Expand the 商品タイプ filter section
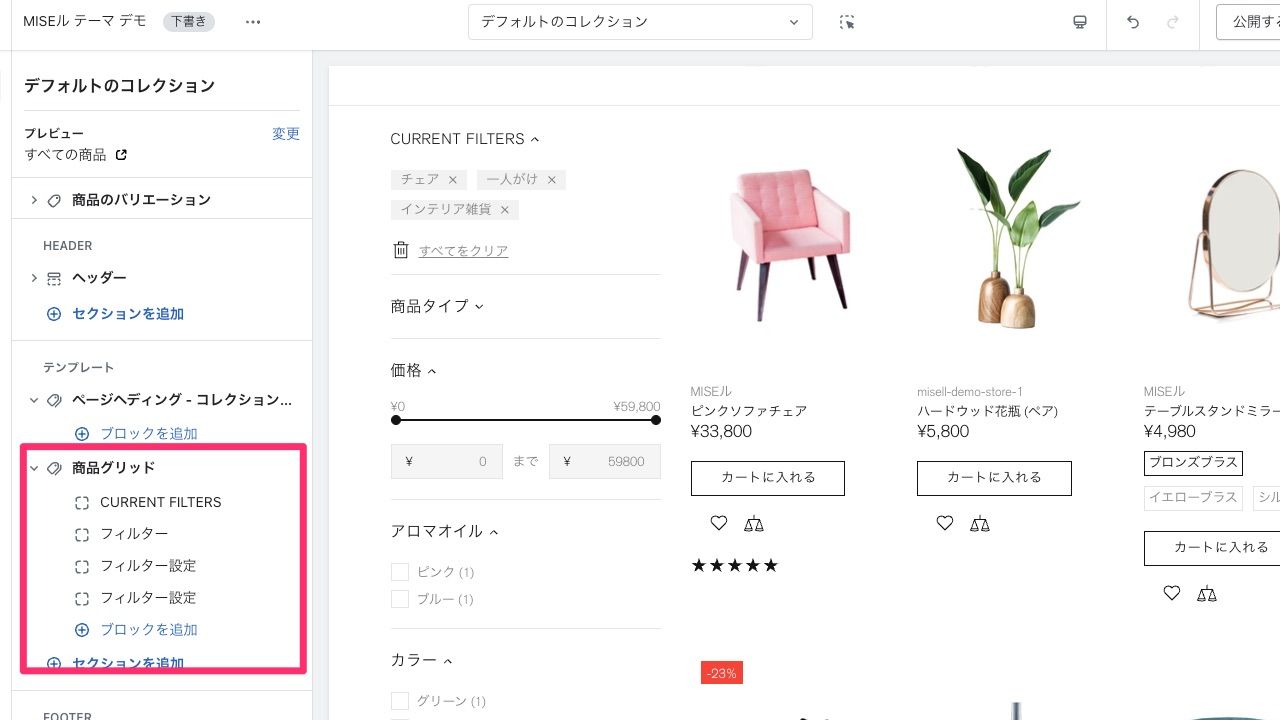 pos(437,306)
